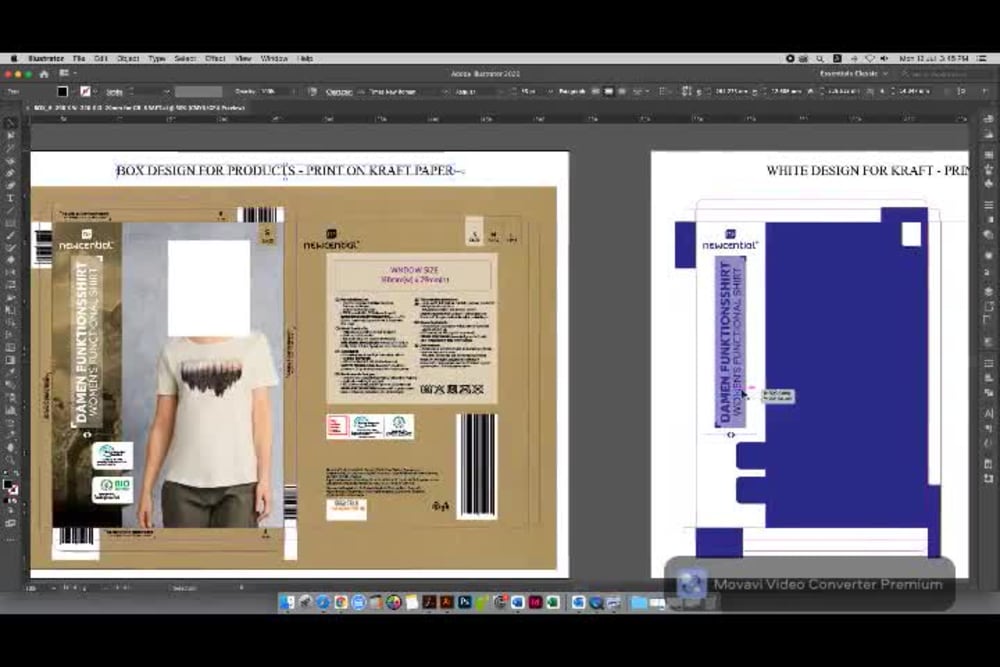Open the Illustrator application menu
The width and height of the screenshot is (1000, 667).
(x=46, y=59)
